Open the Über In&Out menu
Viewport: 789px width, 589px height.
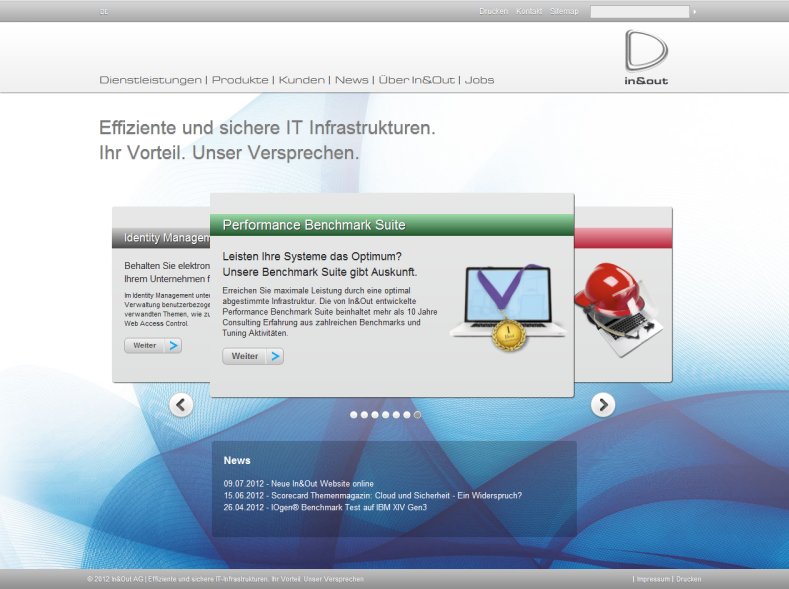pos(416,80)
